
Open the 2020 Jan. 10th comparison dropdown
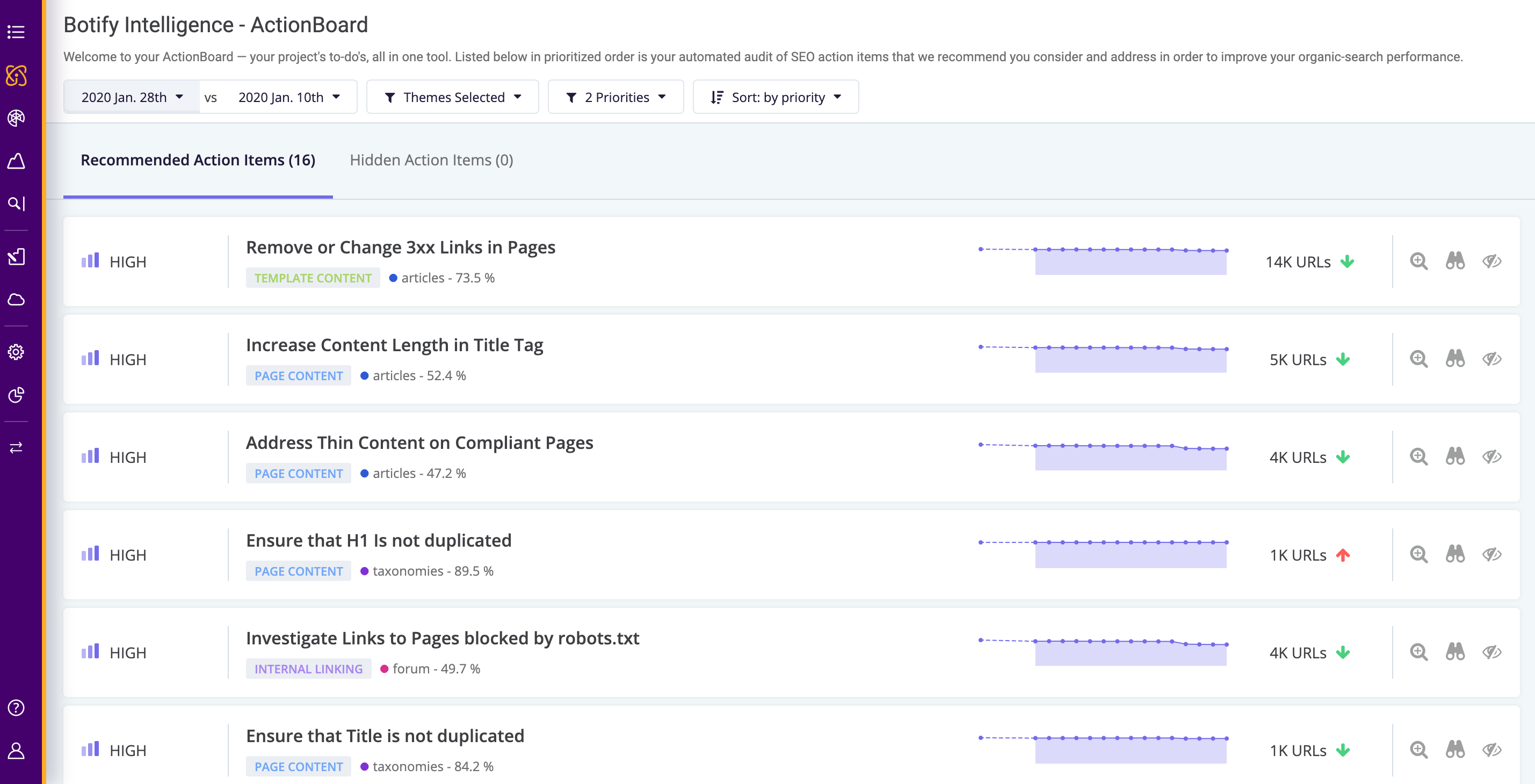pos(289,97)
